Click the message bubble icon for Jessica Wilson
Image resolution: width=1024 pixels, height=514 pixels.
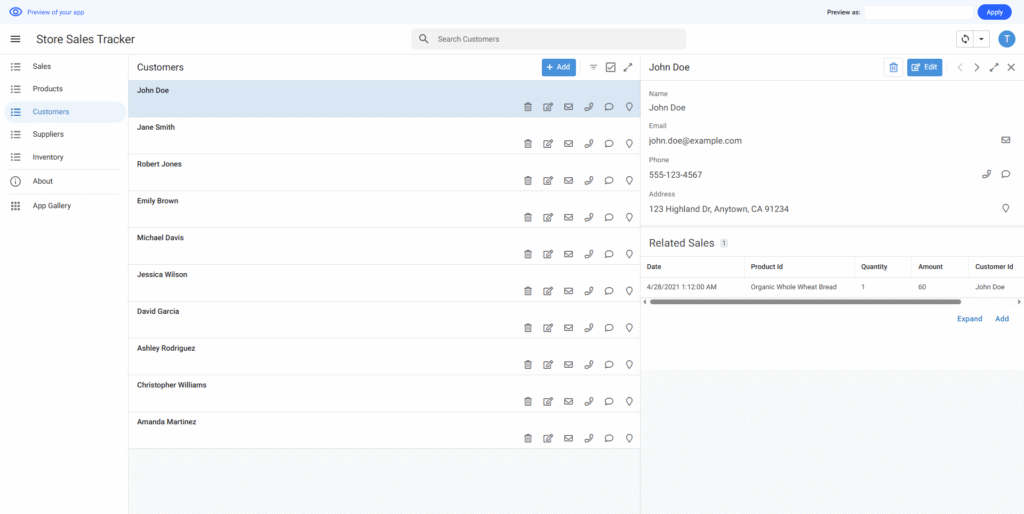click(609, 291)
